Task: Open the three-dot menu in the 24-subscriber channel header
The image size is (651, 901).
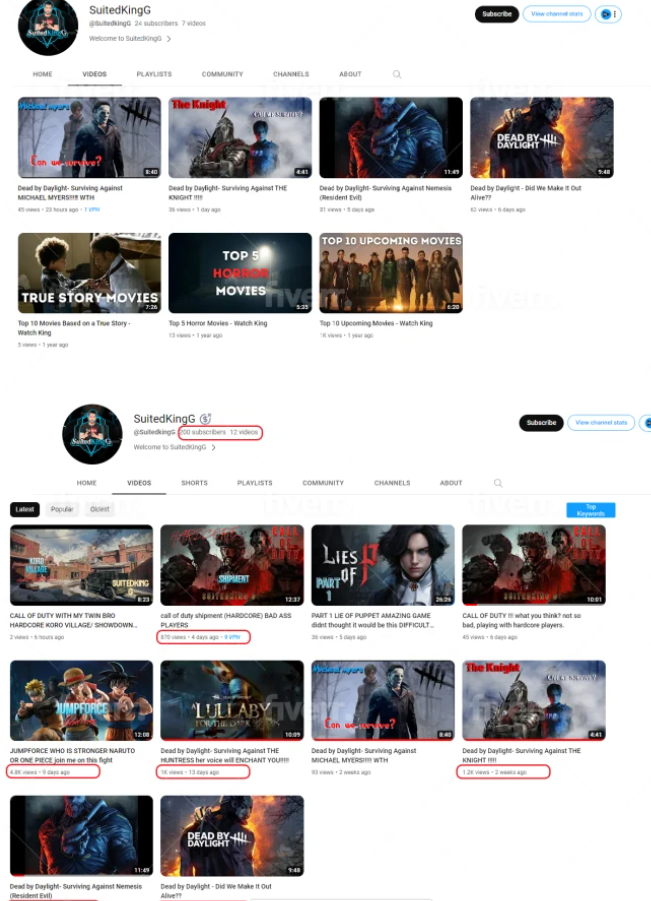Action: pos(616,14)
